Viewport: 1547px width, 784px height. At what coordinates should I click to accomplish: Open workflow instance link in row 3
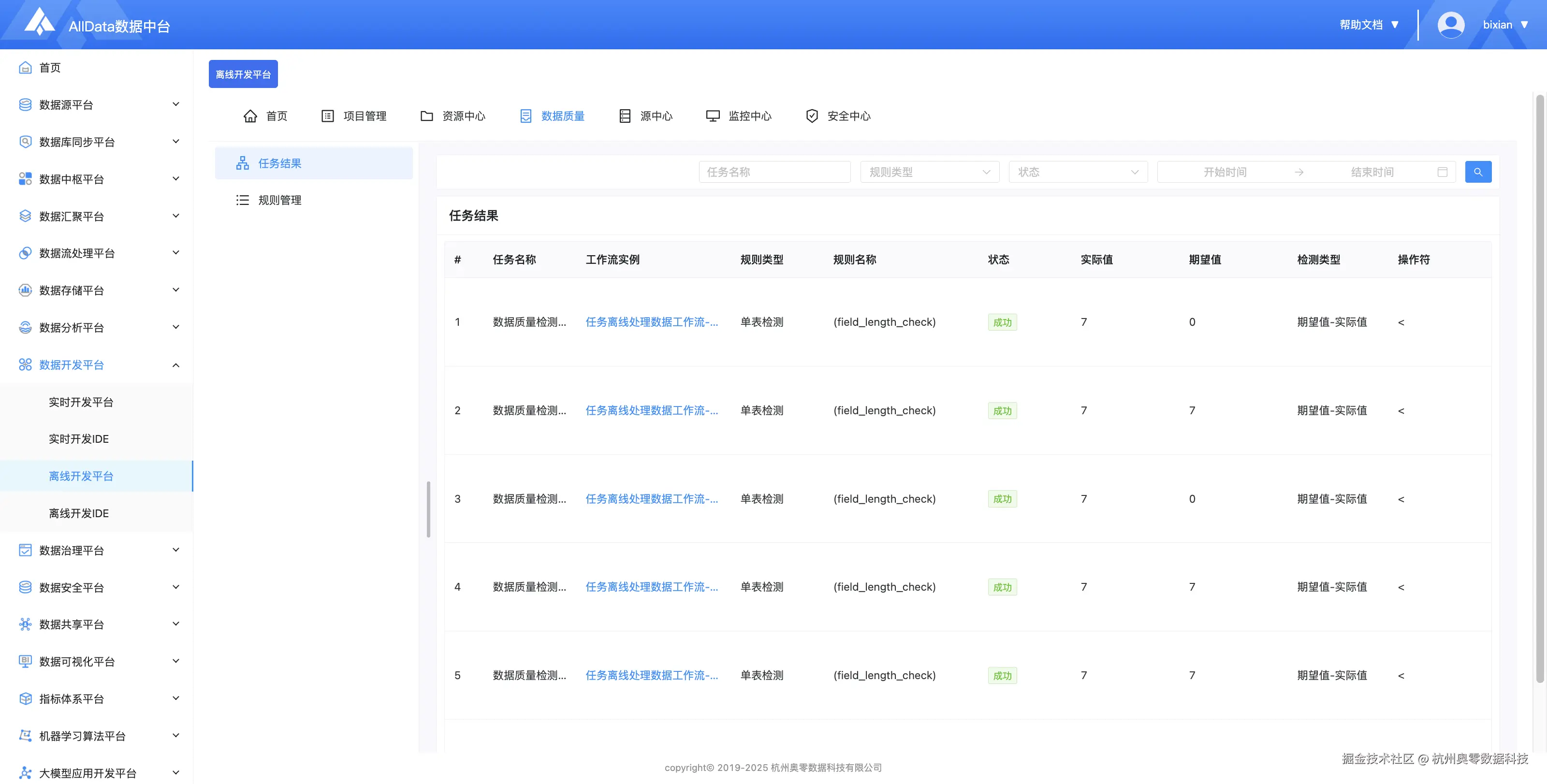tap(652, 499)
